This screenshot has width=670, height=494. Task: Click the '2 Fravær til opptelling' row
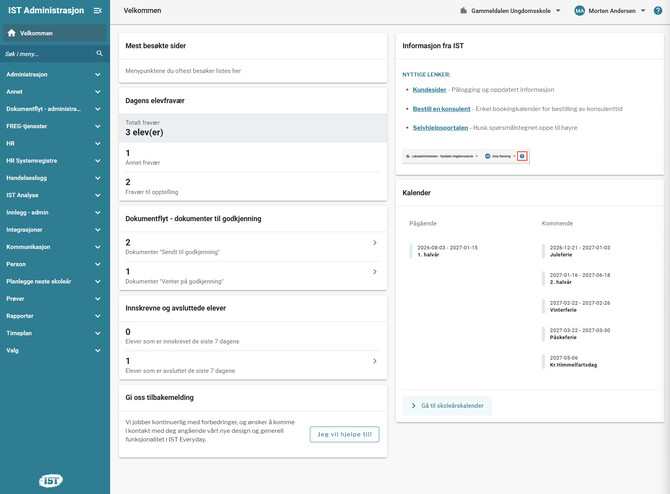253,187
